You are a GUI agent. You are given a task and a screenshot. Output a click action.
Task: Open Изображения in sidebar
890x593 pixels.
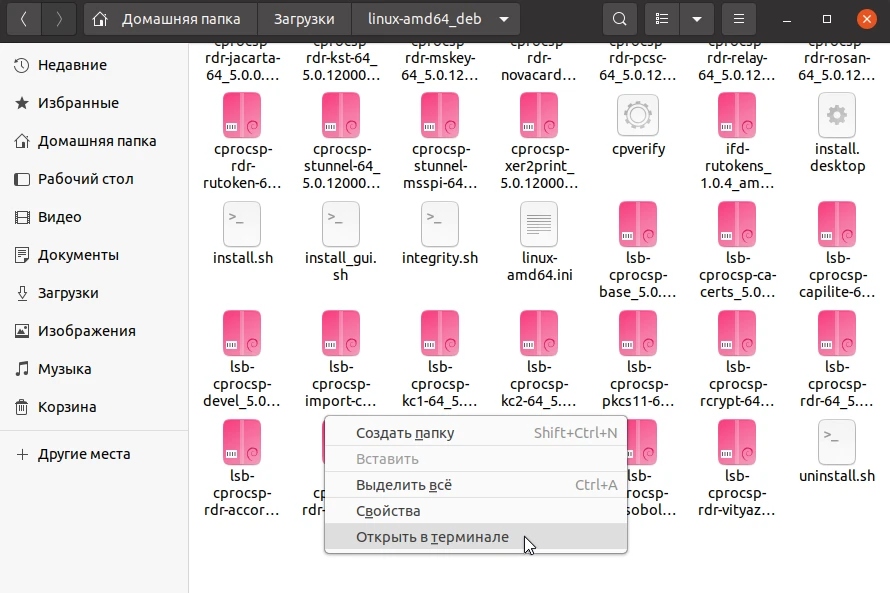pos(94,331)
